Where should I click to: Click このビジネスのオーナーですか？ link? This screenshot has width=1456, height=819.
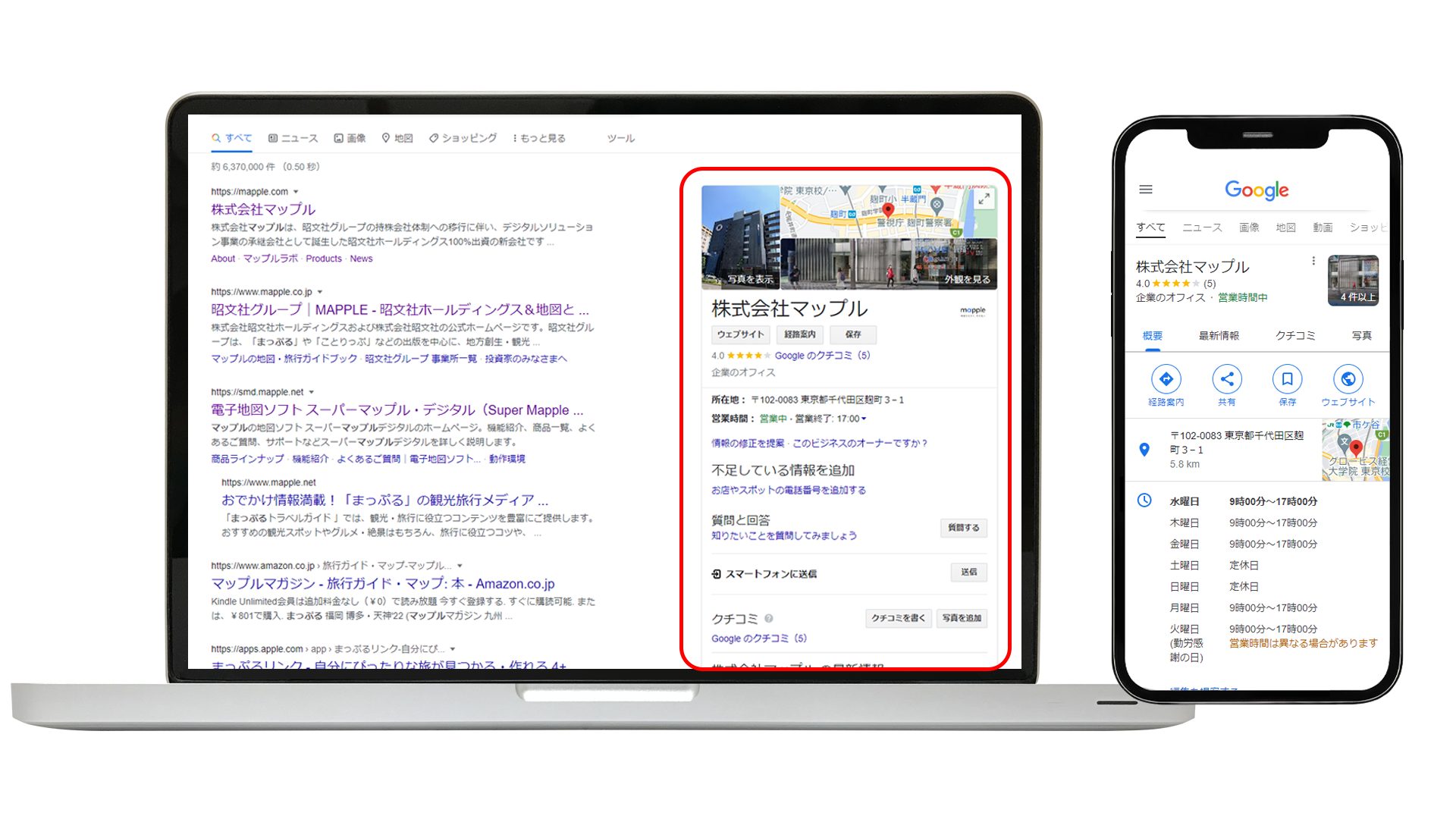(x=860, y=443)
